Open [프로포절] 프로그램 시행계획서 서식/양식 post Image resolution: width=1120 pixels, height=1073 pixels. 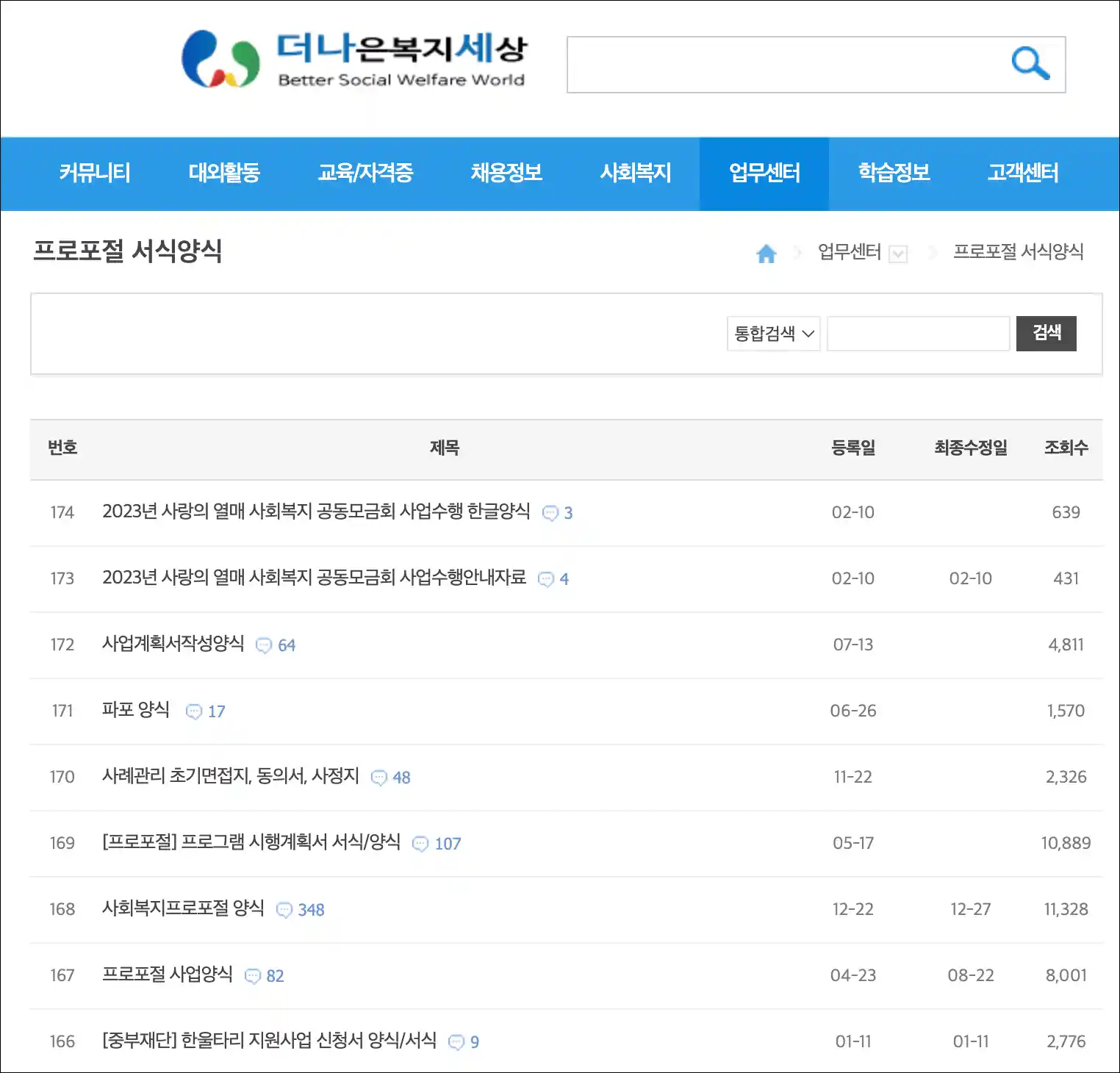251,842
